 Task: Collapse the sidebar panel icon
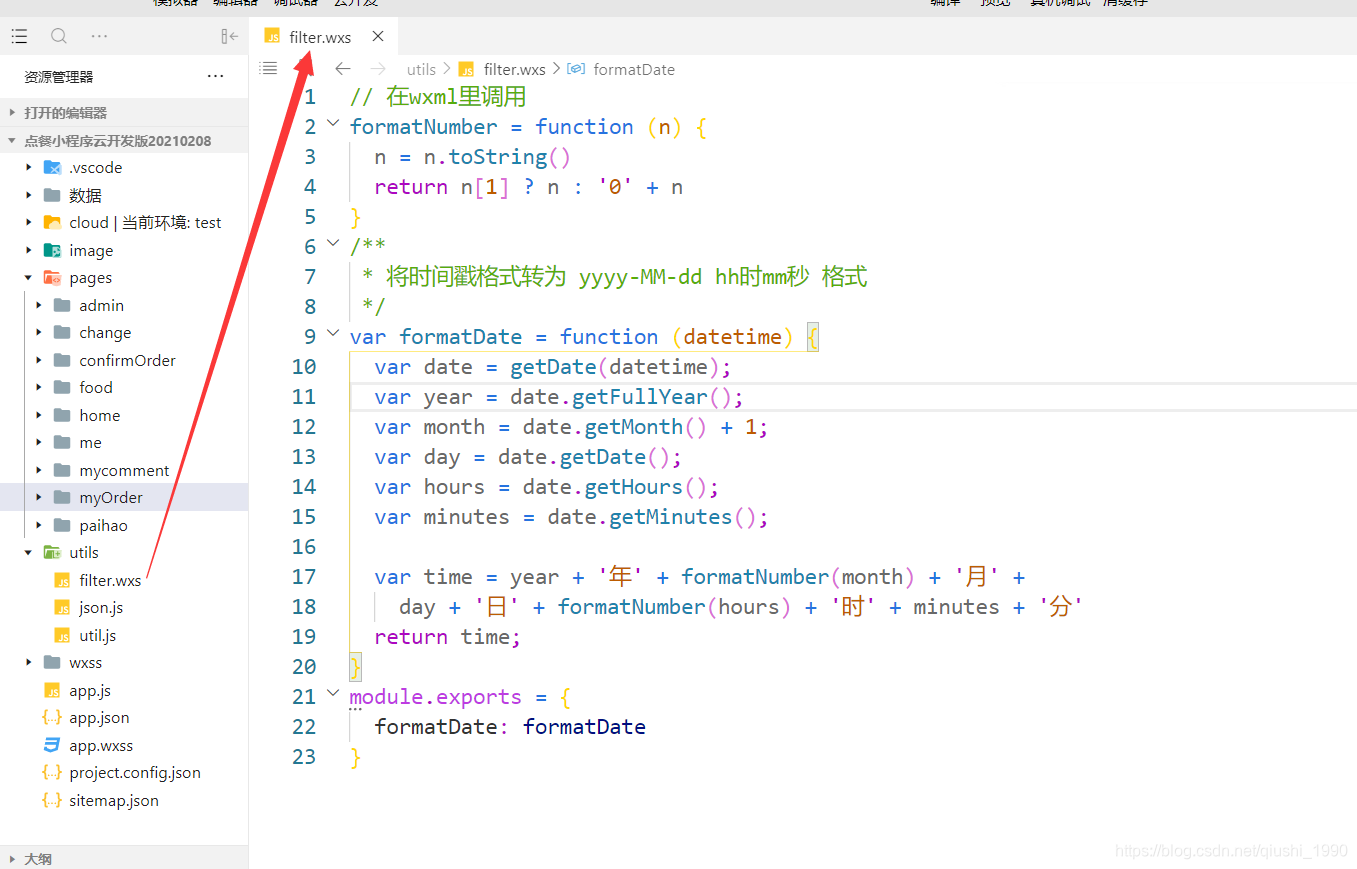[x=229, y=36]
